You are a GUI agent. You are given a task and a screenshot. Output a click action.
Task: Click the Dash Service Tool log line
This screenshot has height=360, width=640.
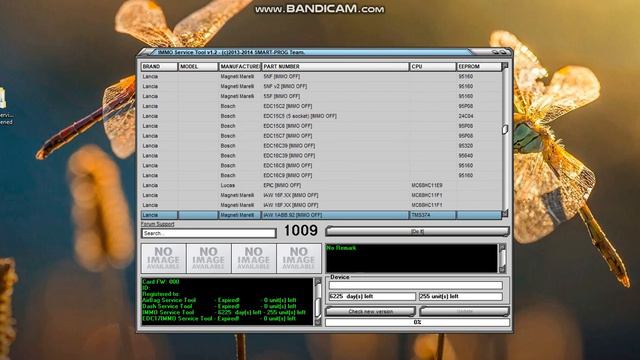tap(219, 306)
